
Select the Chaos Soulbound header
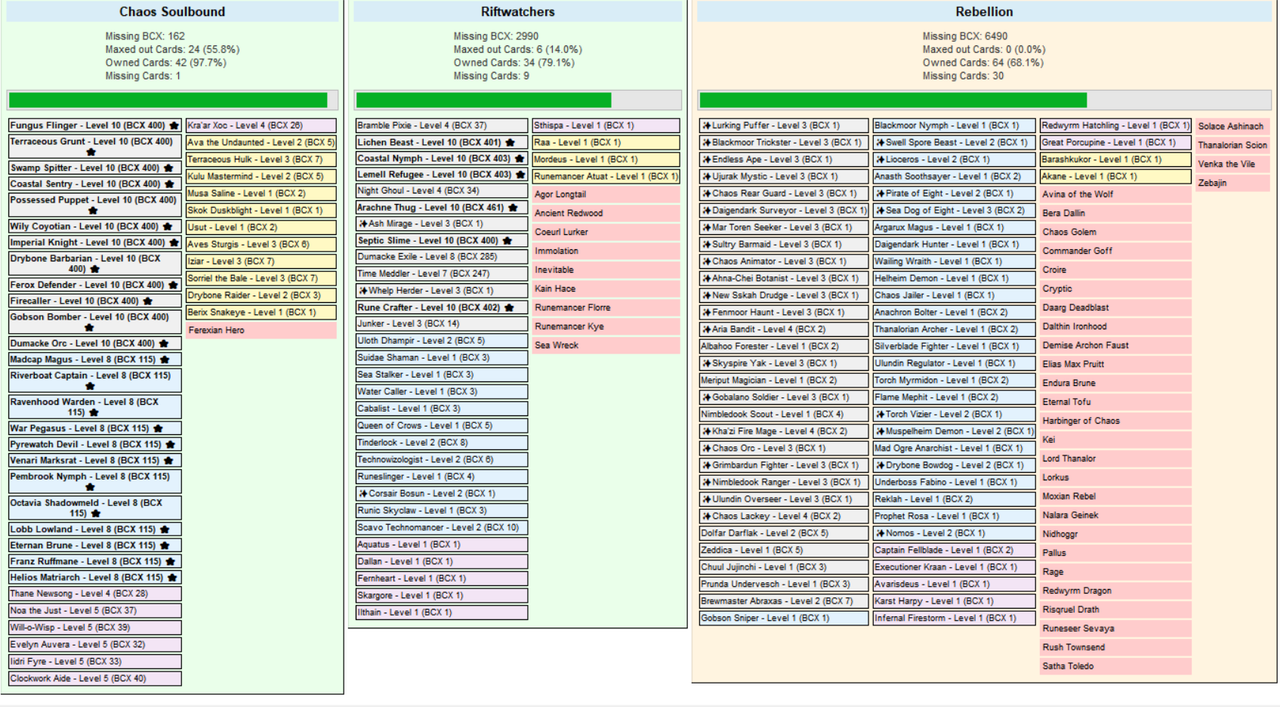[x=172, y=12]
